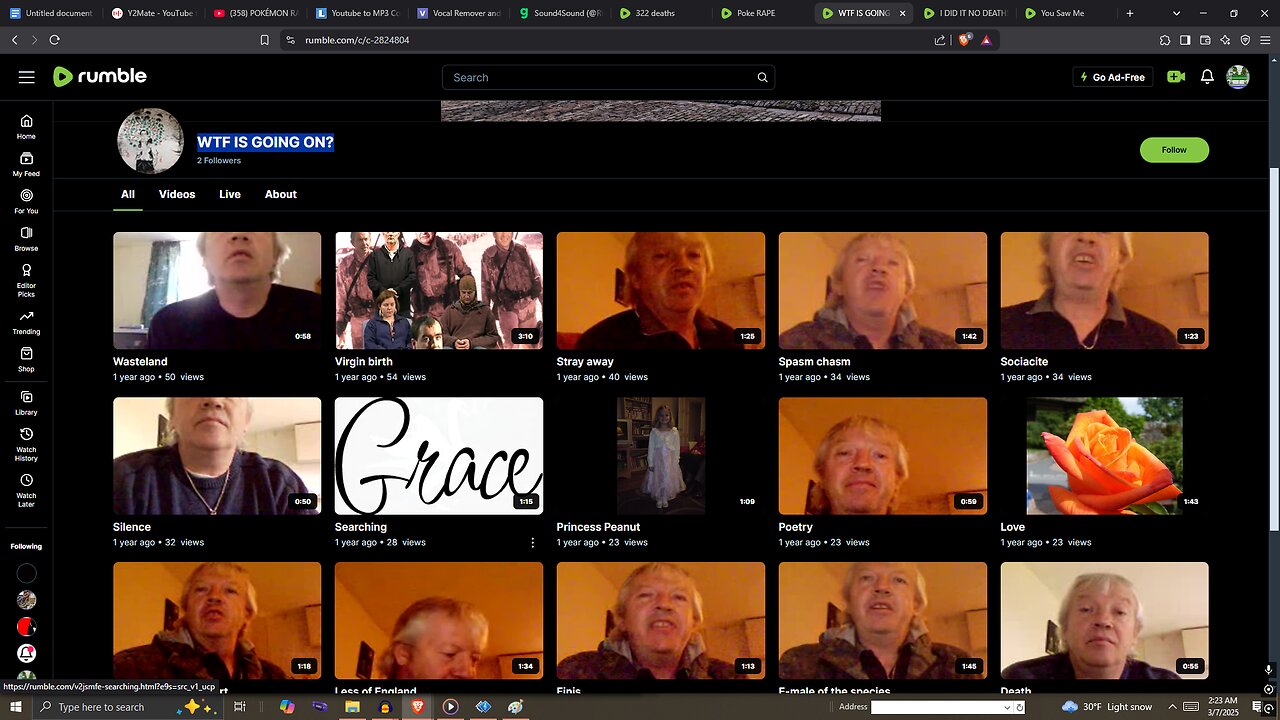The height and width of the screenshot is (720, 1280).
Task: Open File Explorer from the taskbar
Action: tap(352, 707)
